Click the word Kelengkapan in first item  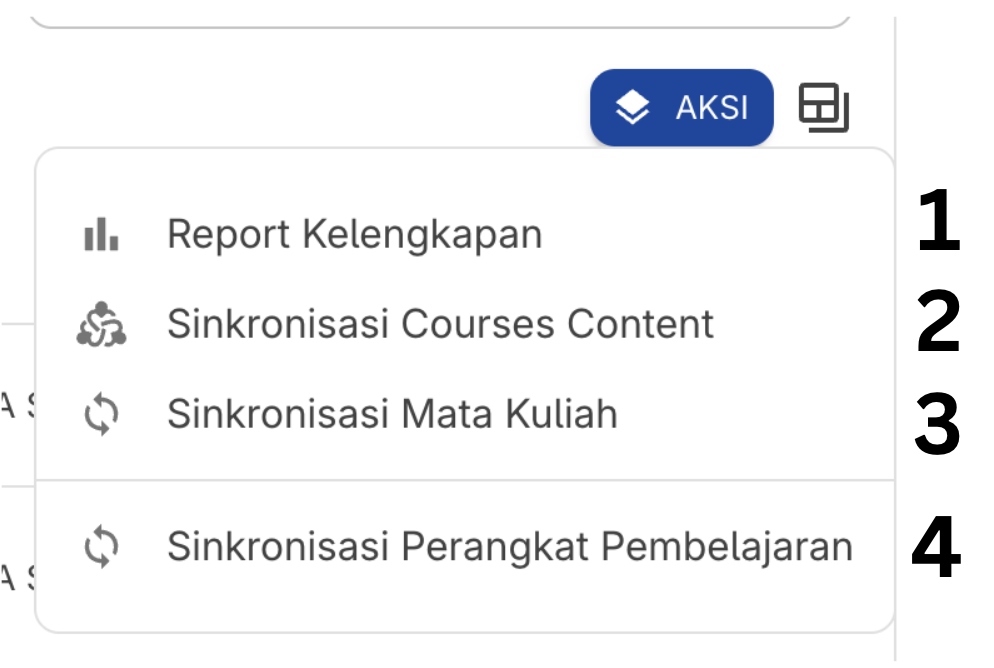click(x=422, y=236)
